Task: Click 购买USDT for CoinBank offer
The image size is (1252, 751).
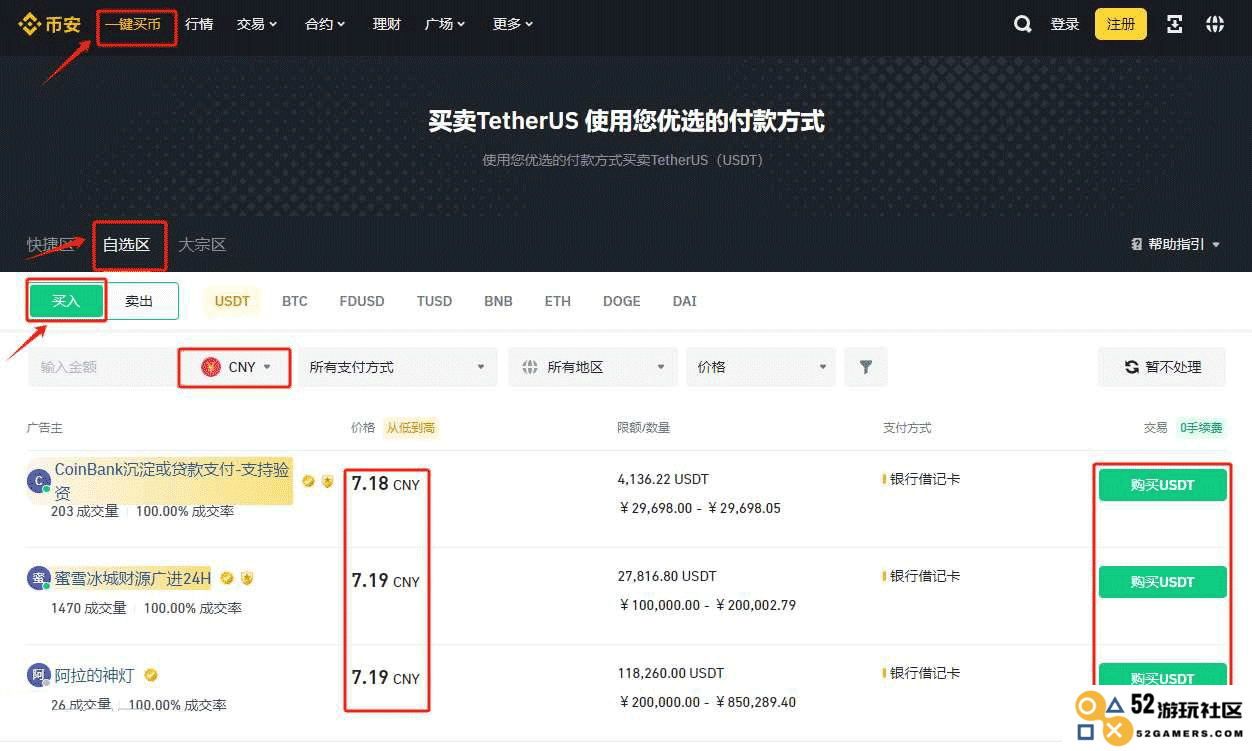Action: pos(1162,485)
